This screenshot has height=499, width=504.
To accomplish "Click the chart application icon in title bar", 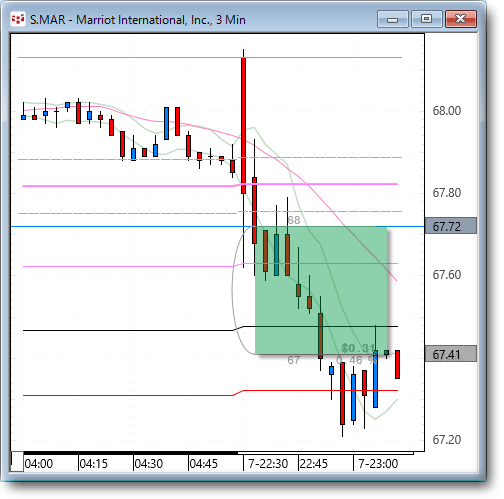I will coord(18,19).
